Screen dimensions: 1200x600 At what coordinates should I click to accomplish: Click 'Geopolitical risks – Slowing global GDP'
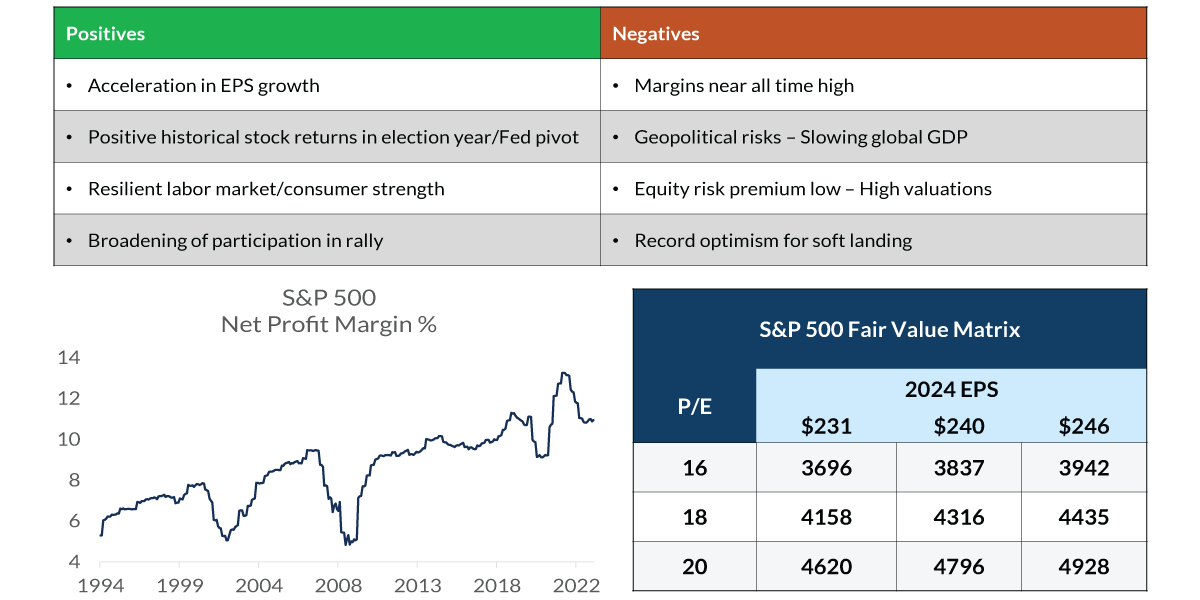[x=800, y=137]
